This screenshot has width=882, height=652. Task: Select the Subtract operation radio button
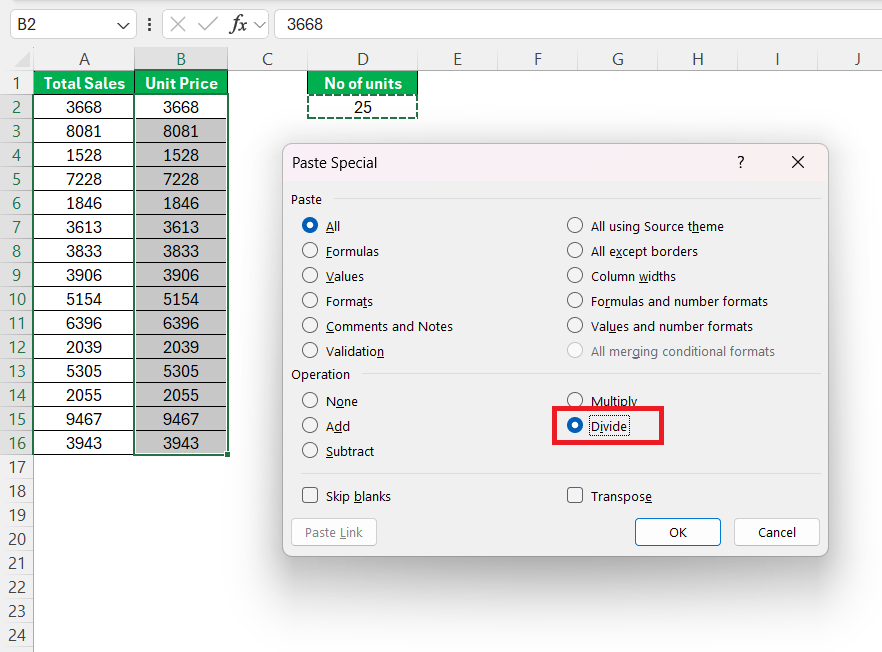click(x=310, y=451)
